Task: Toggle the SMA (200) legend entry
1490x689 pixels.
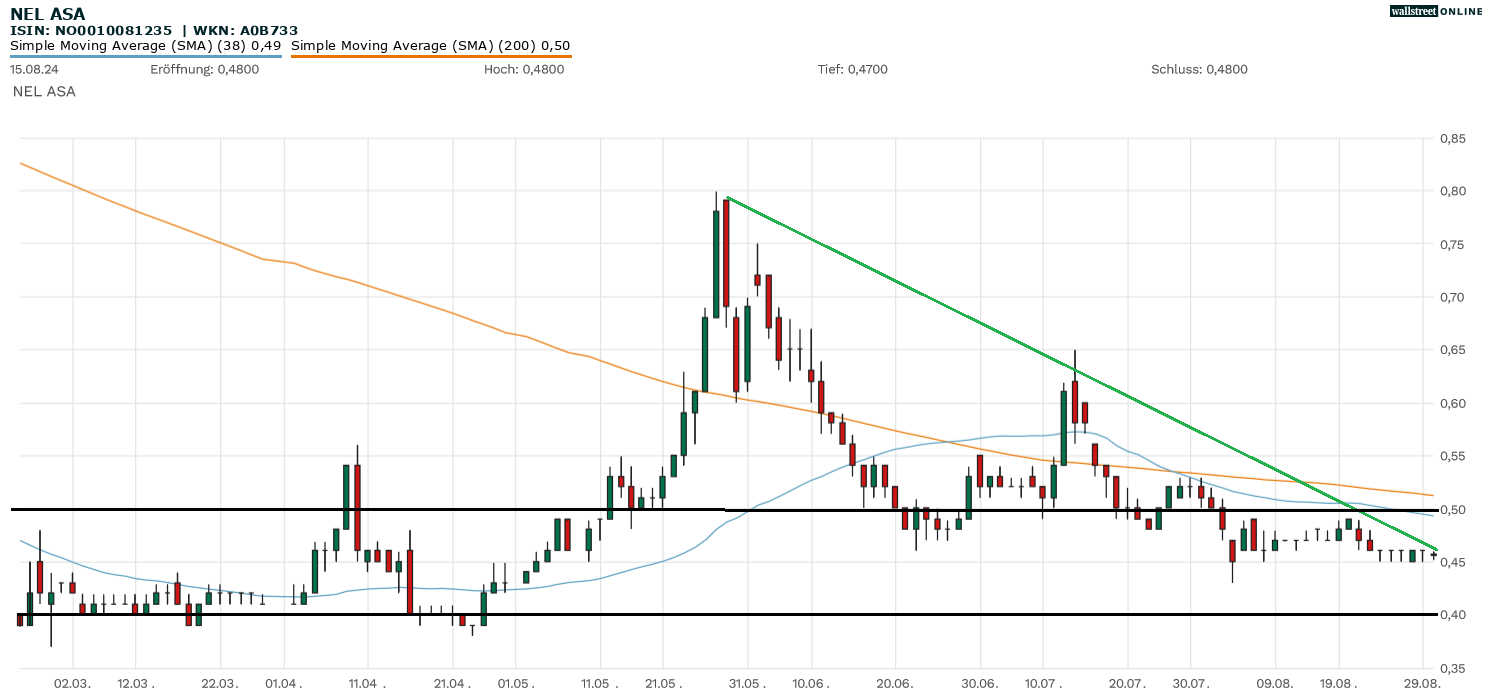Action: coord(430,45)
